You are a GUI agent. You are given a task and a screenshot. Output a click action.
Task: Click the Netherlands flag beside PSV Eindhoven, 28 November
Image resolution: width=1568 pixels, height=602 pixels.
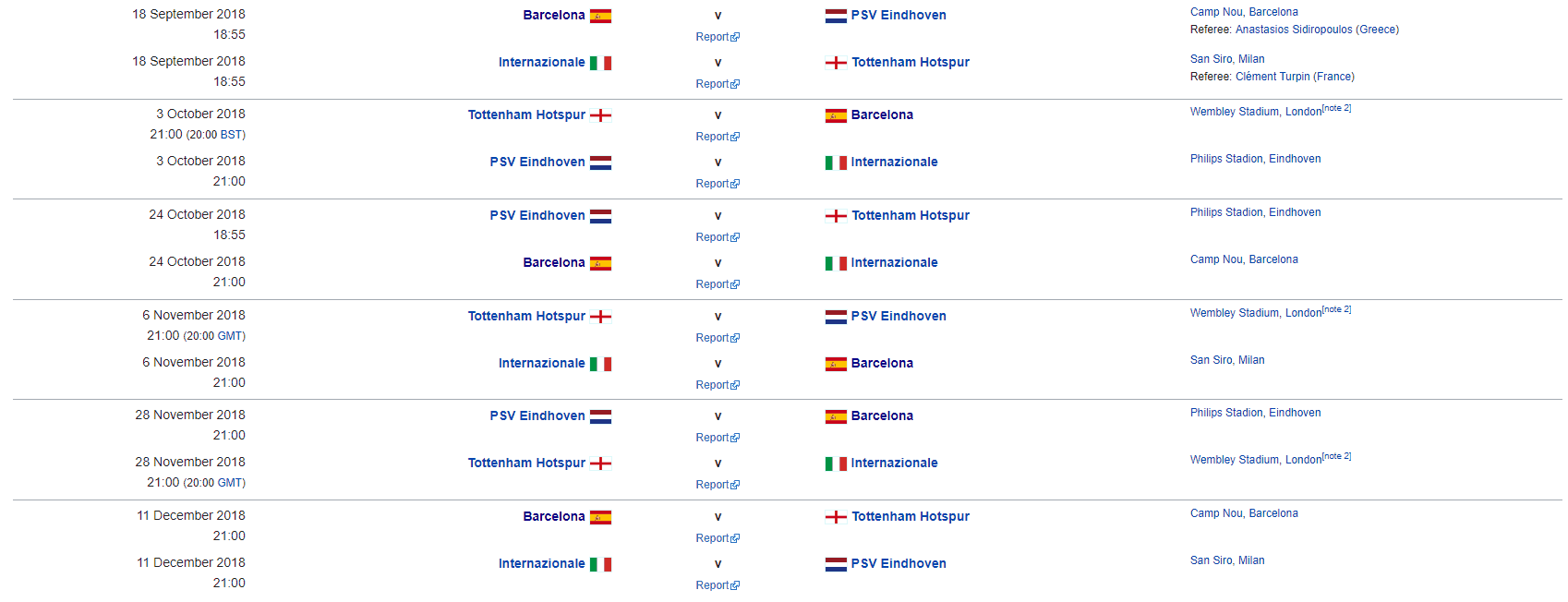pos(600,416)
